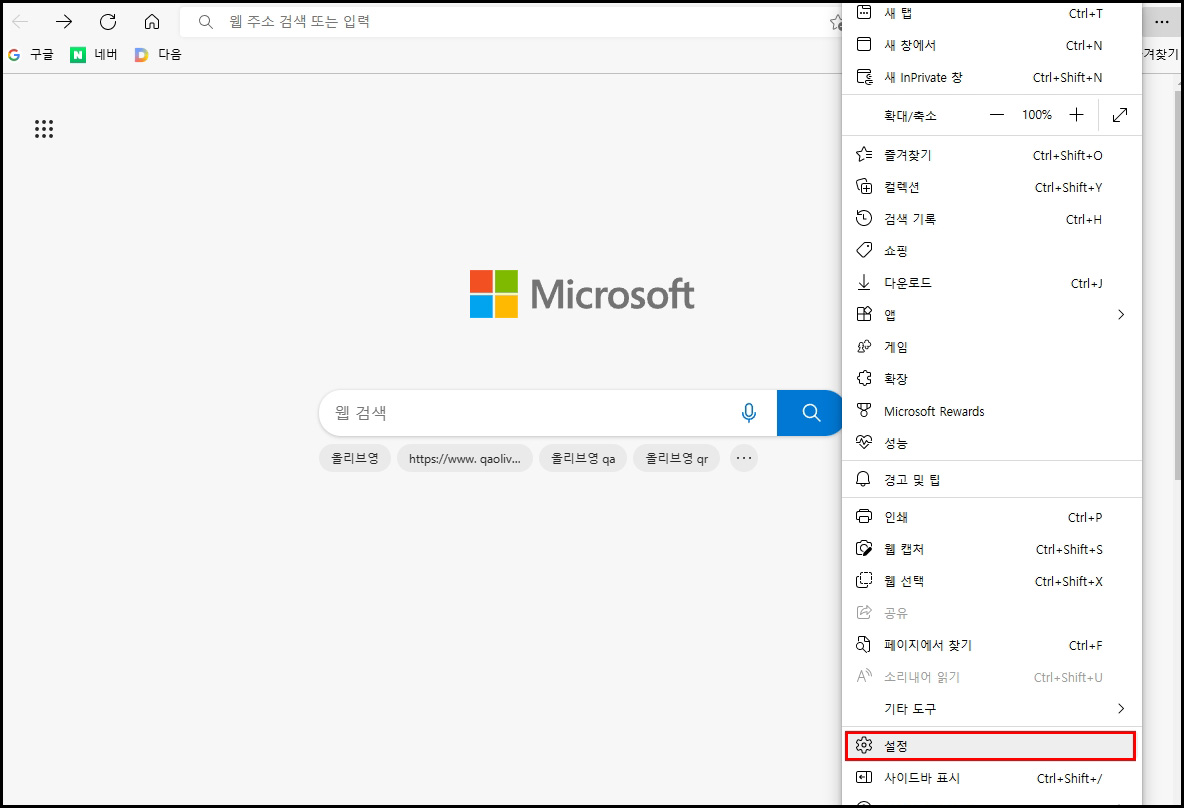Viewport: 1184px width, 808px height.
Task: Click the forward navigation arrow
Action: 64,22
